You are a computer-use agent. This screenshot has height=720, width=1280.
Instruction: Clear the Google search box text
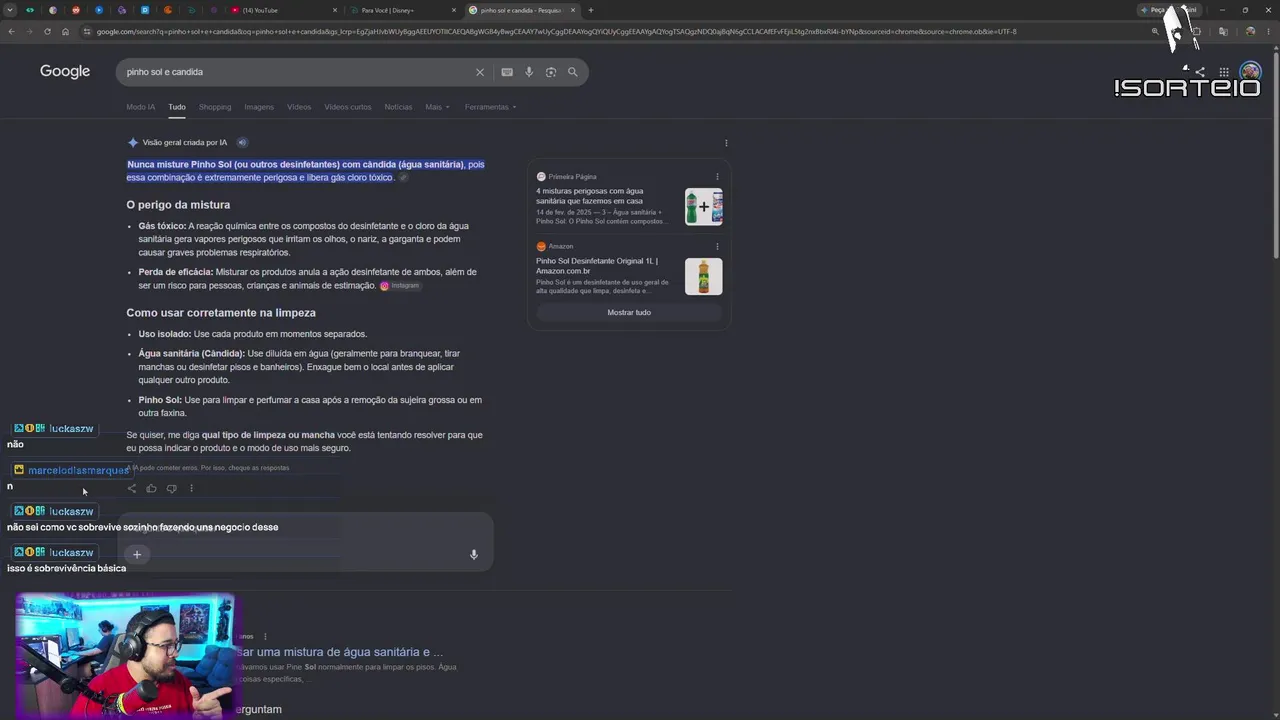click(x=480, y=72)
